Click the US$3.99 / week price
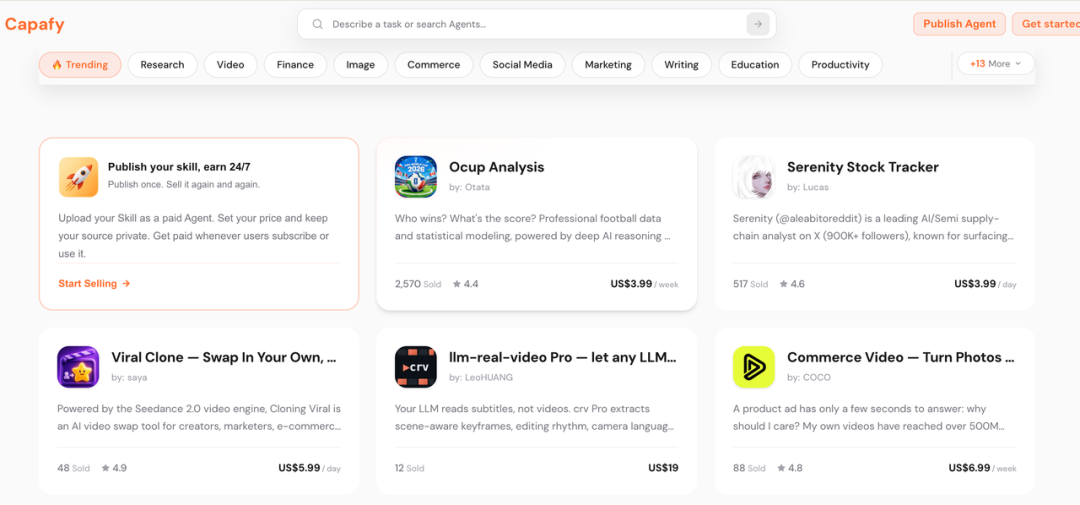This screenshot has height=505, width=1080. pos(644,284)
